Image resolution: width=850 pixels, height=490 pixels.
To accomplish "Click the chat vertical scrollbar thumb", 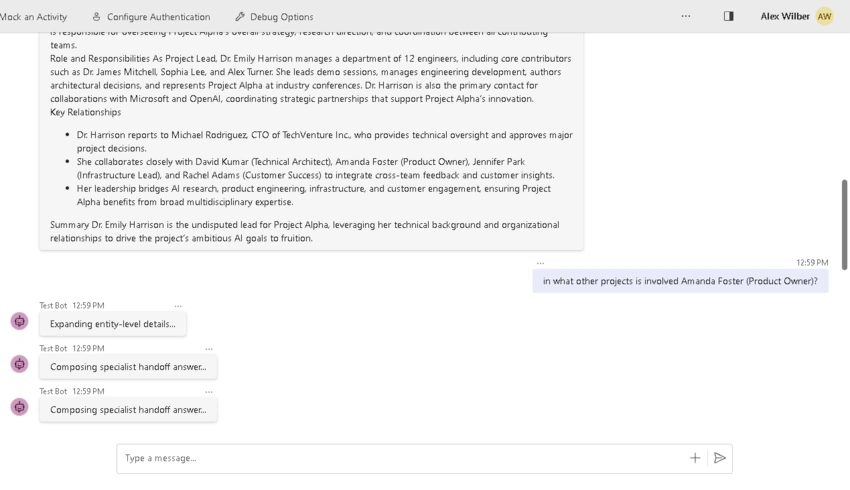I will [844, 224].
